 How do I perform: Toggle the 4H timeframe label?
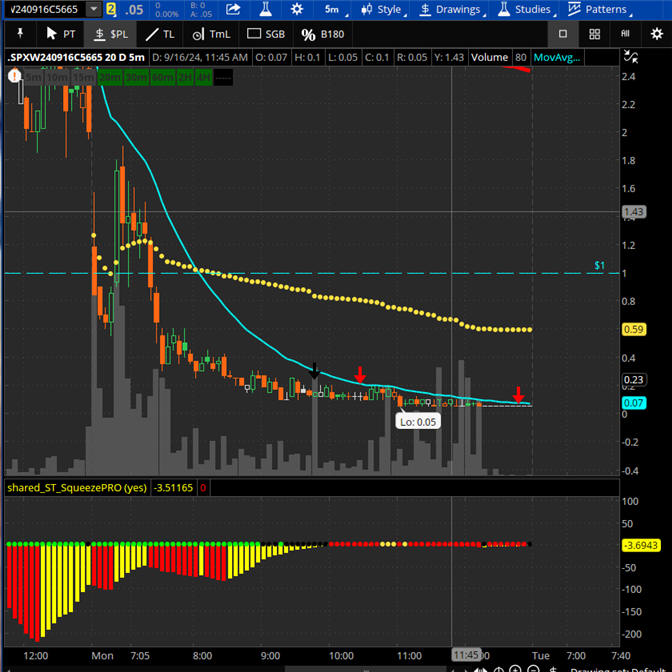pos(203,78)
